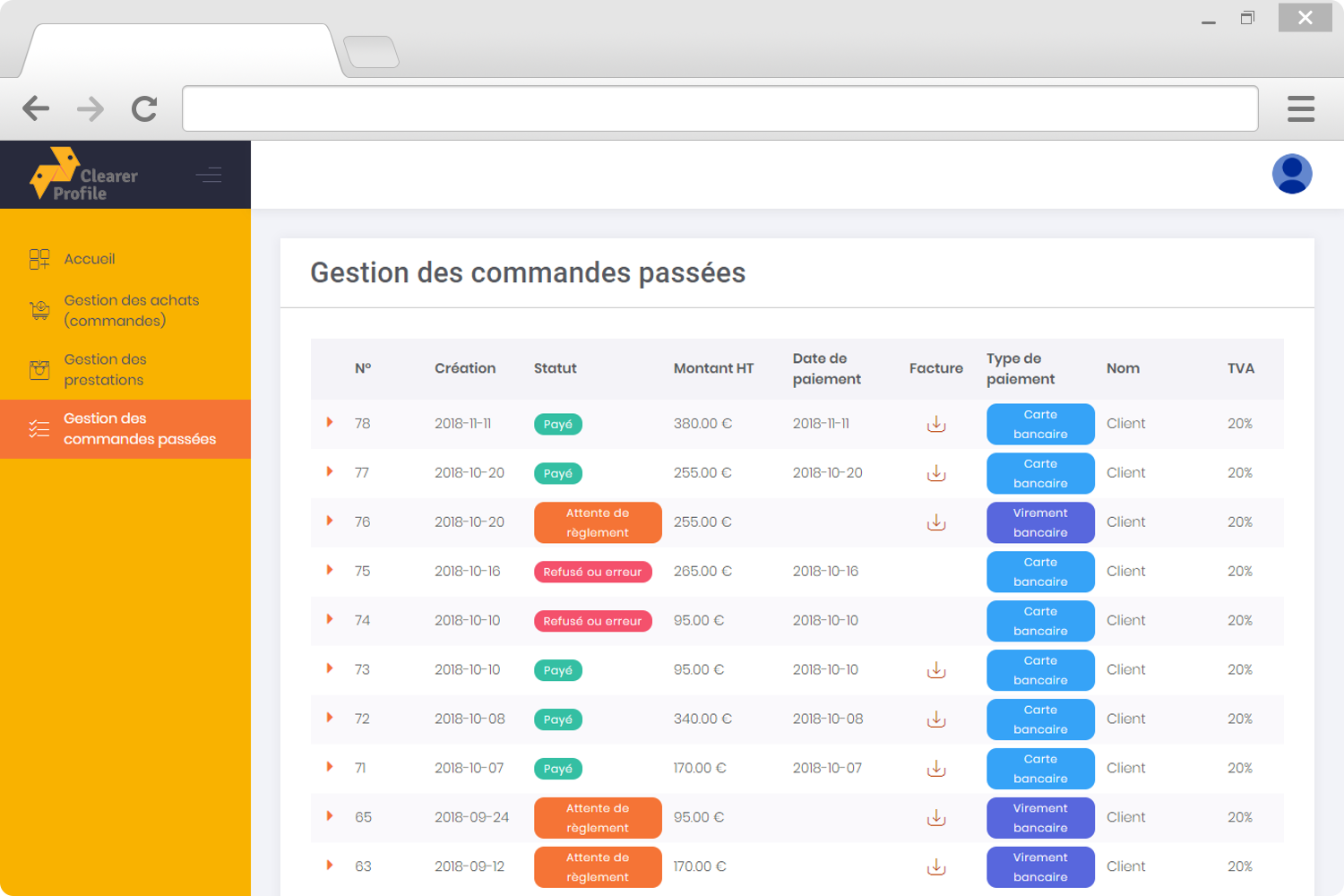1344x896 pixels.
Task: Click the TVA column header
Action: (x=1241, y=368)
